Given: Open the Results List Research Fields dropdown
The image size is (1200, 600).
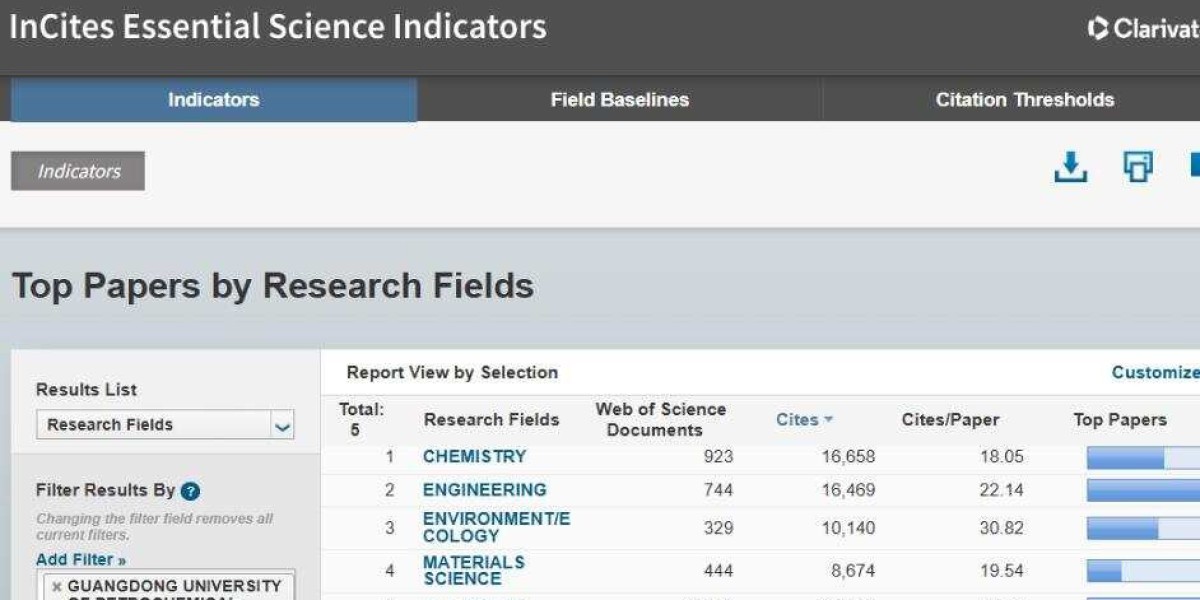Looking at the screenshot, I should point(165,425).
